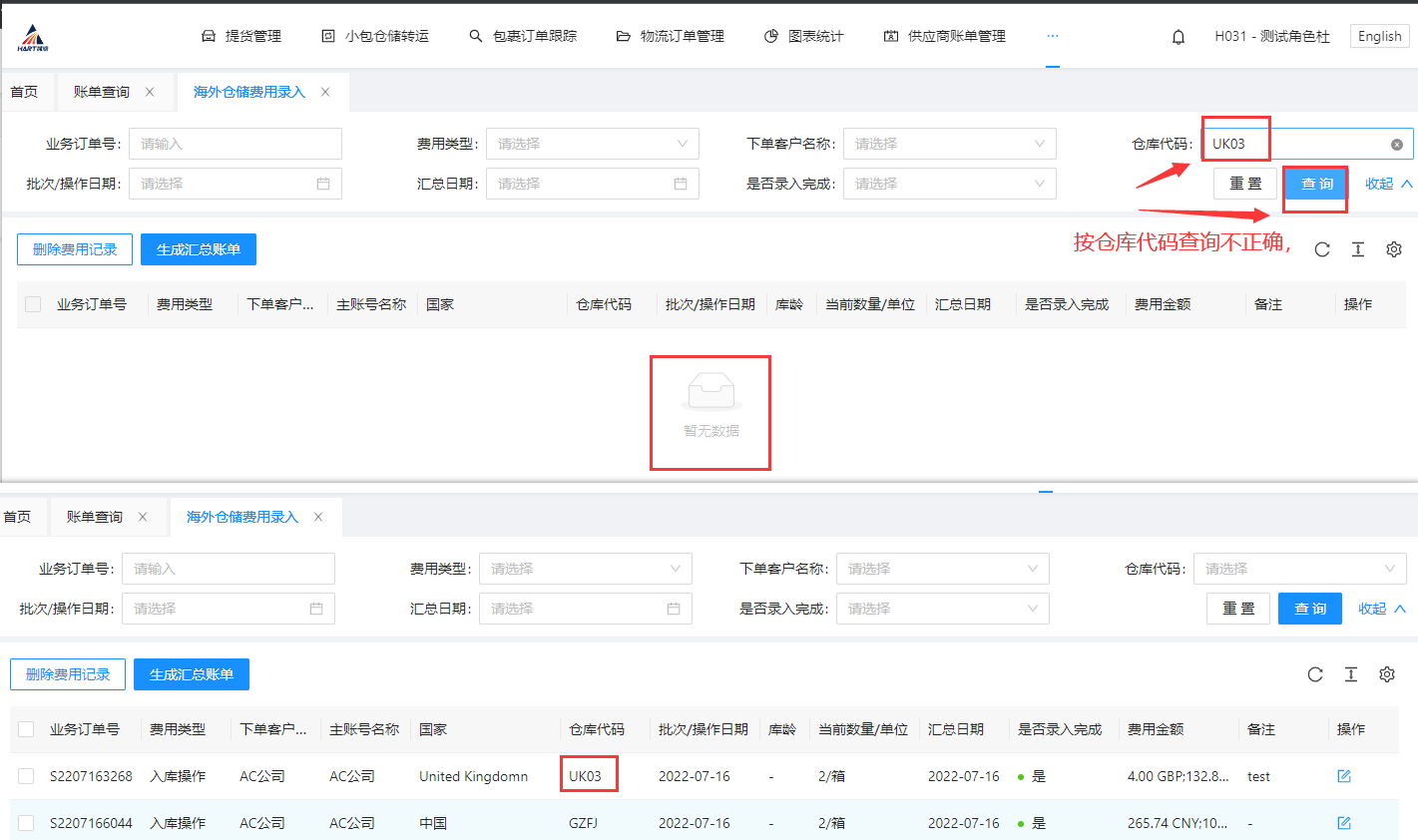1418x840 pixels.
Task: Click the 提货管理 navigation item
Action: tap(241, 36)
